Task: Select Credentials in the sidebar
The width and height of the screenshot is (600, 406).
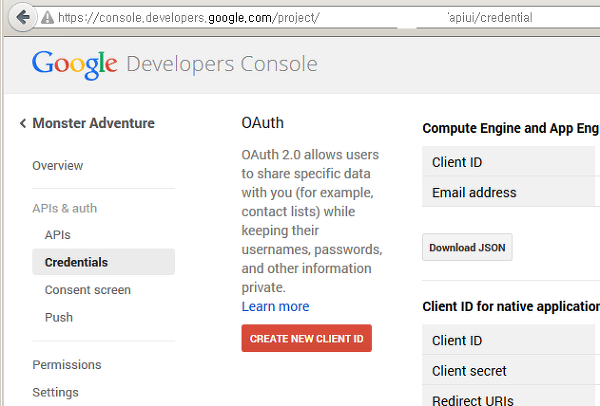Action: (x=103, y=262)
